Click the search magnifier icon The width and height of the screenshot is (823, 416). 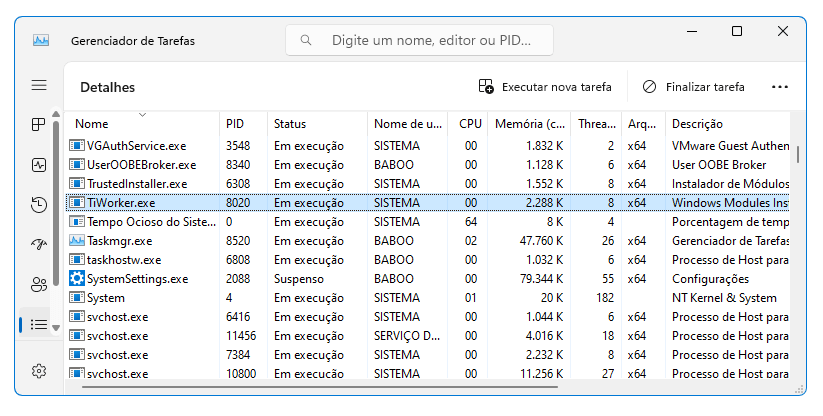point(305,40)
